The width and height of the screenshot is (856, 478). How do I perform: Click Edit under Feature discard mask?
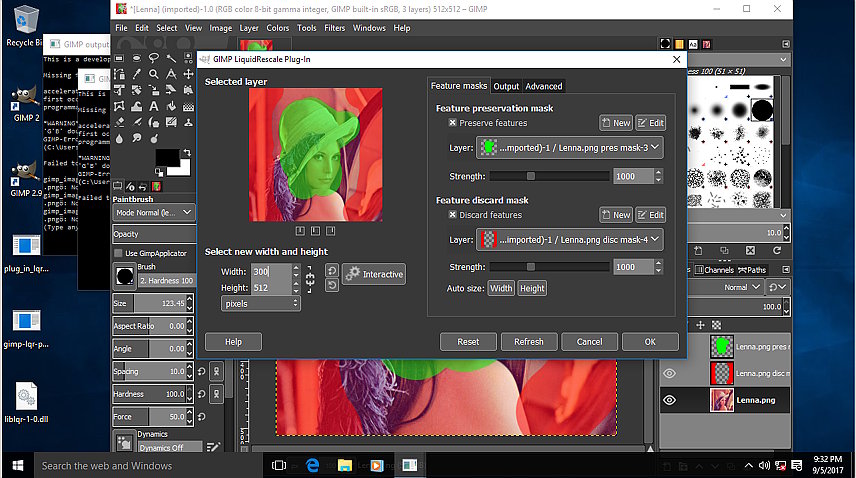650,214
